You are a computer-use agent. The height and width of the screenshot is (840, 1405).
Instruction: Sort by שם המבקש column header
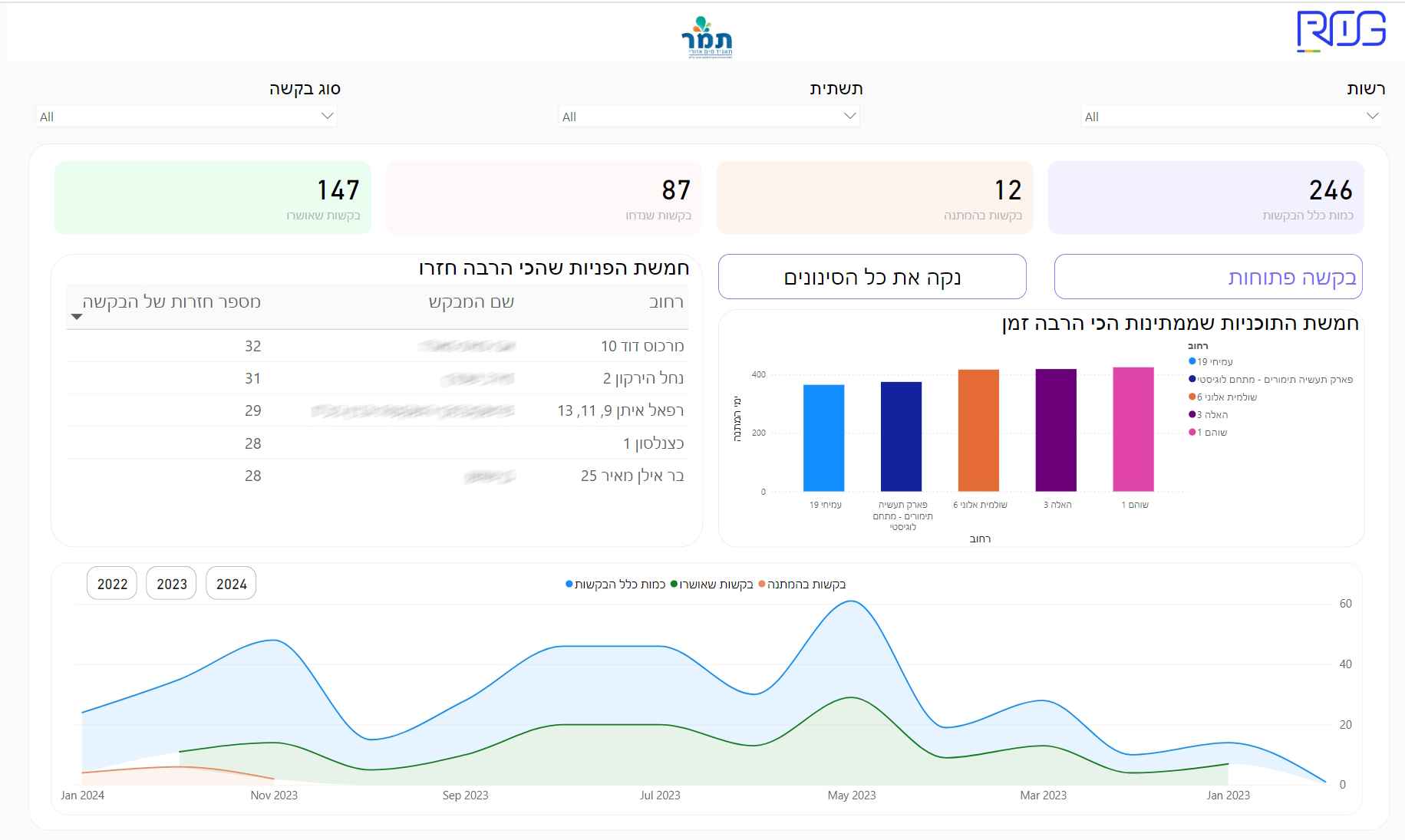(x=471, y=302)
